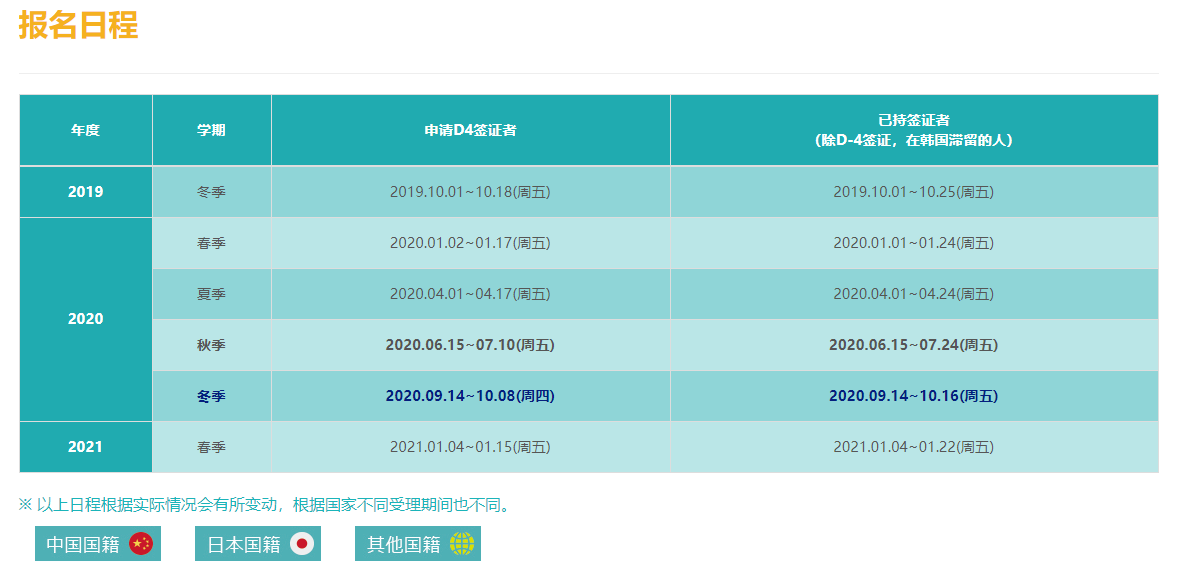Click the 报名日程 page heading
Image resolution: width=1180 pixels, height=562 pixels.
point(78,26)
